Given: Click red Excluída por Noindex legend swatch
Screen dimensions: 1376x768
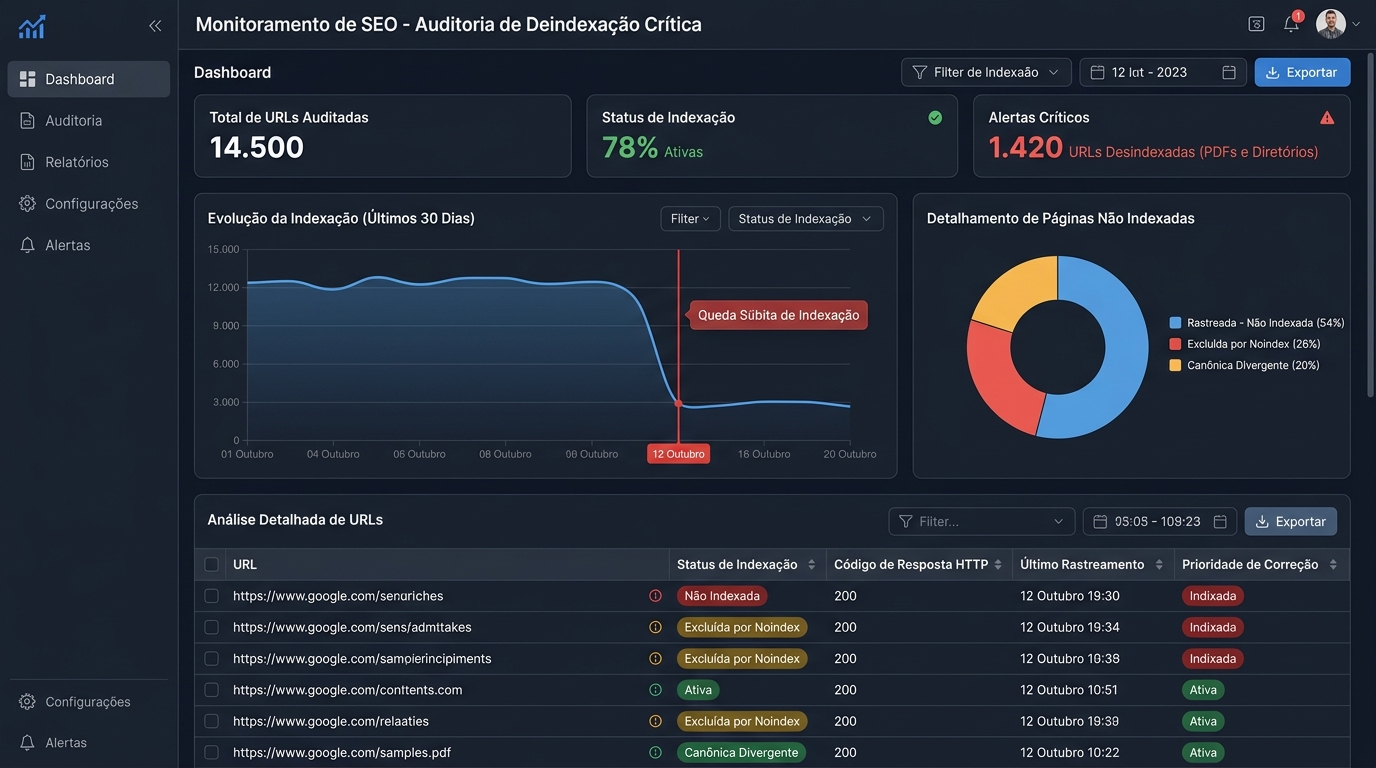Looking at the screenshot, I should point(1175,344).
